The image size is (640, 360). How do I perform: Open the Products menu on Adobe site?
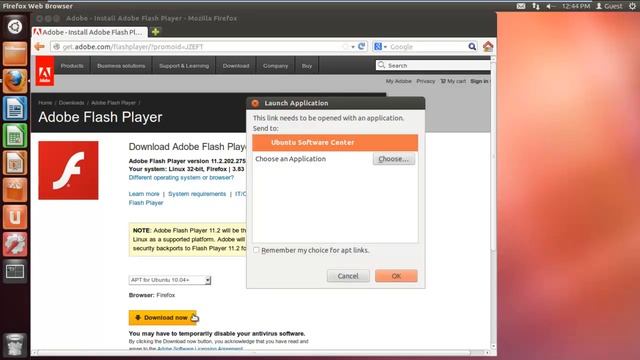pos(72,66)
